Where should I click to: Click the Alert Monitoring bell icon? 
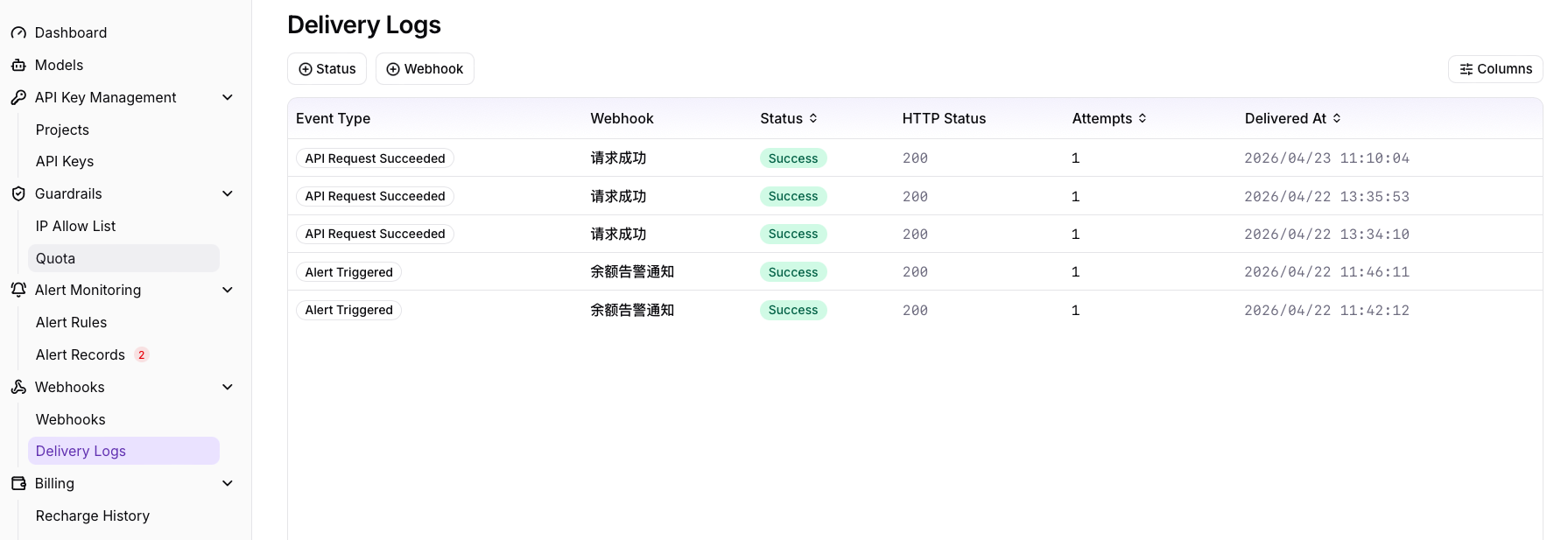(18, 290)
